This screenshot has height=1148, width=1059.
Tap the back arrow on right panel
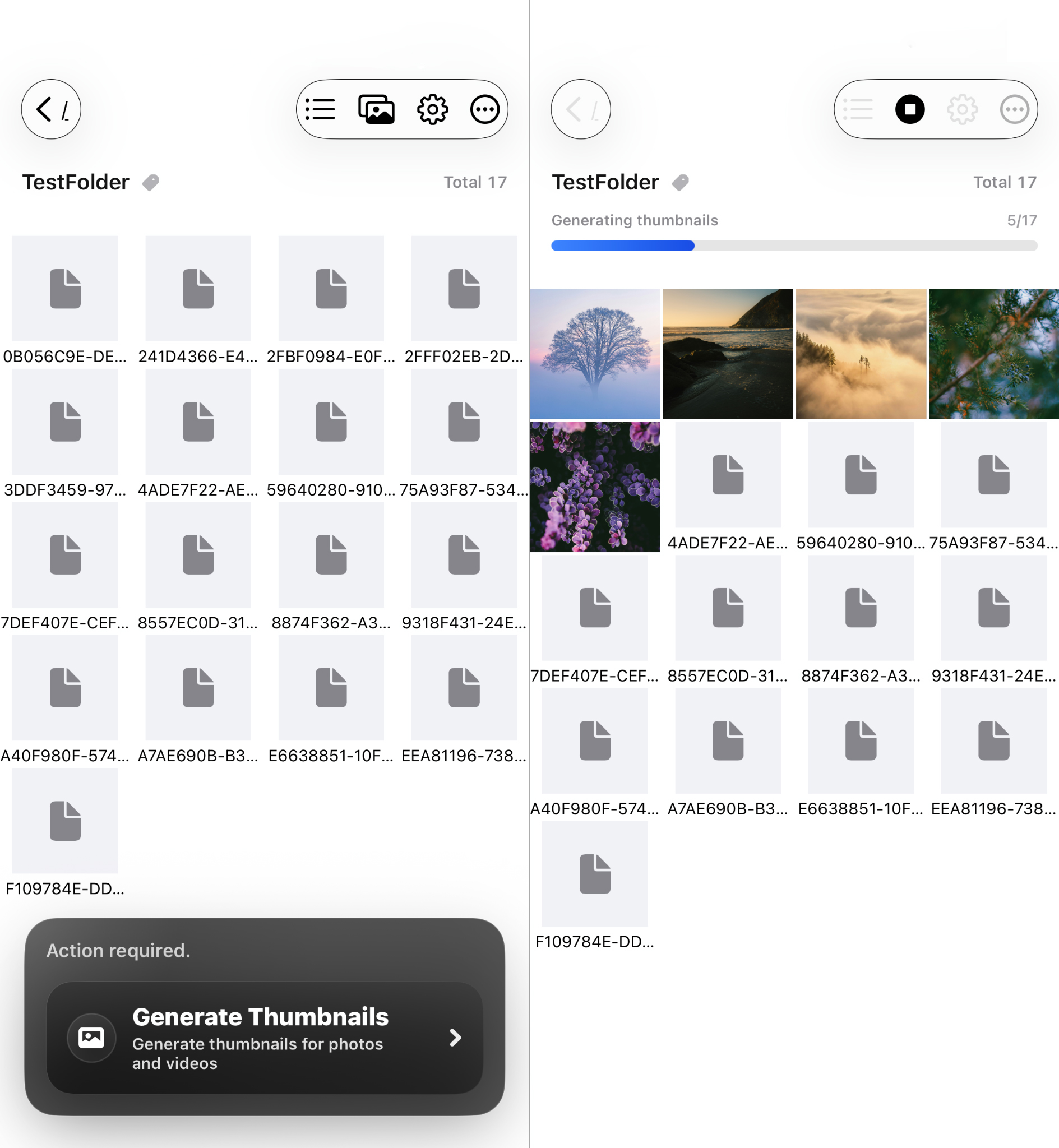click(x=580, y=109)
